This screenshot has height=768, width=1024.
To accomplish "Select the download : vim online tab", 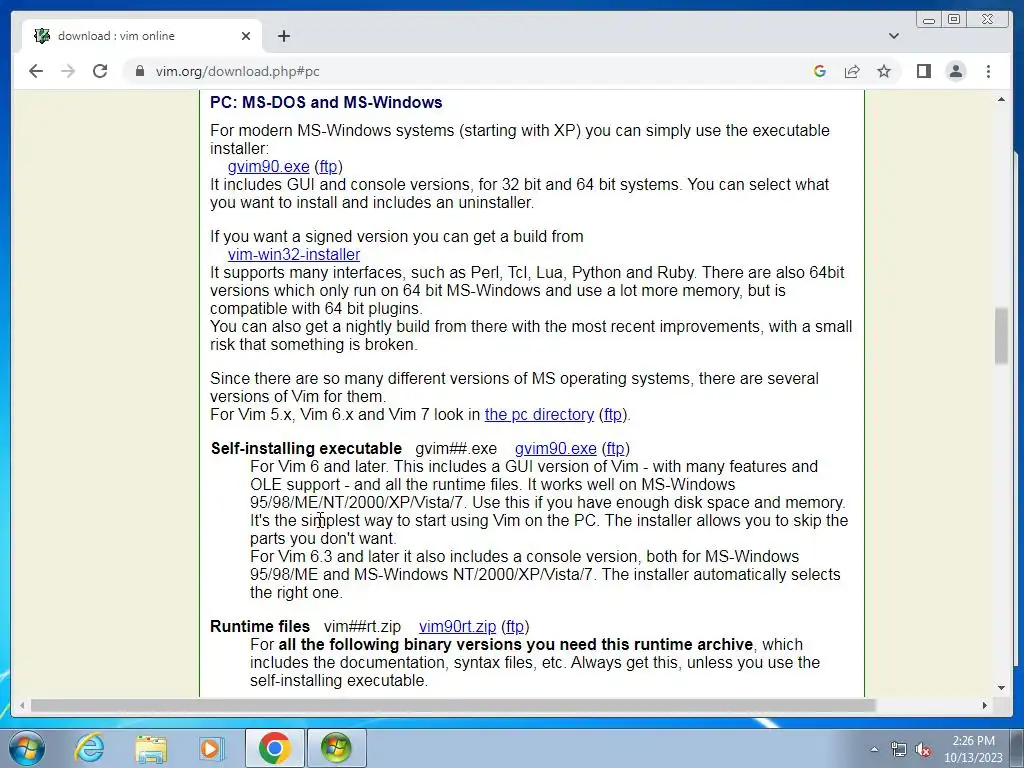I will (x=142, y=36).
